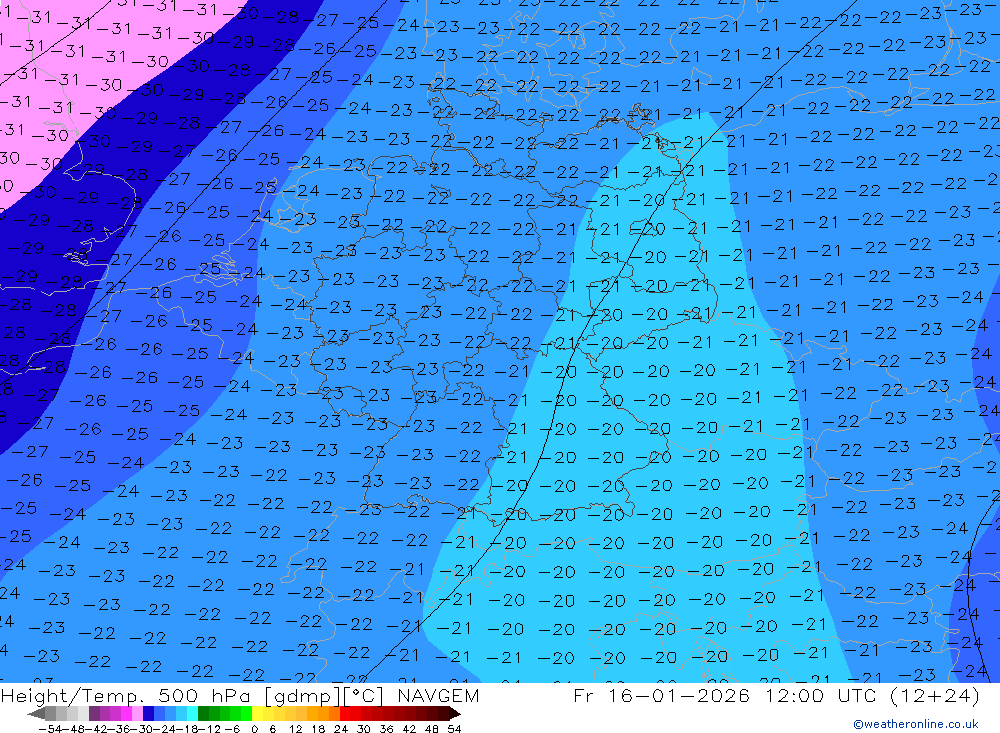Click the dark right arrow cap of the temperature legend

point(455,713)
